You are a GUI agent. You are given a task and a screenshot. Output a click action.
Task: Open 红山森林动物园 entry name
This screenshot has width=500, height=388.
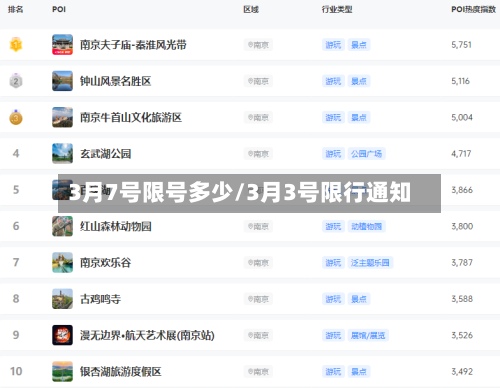(x=116, y=226)
